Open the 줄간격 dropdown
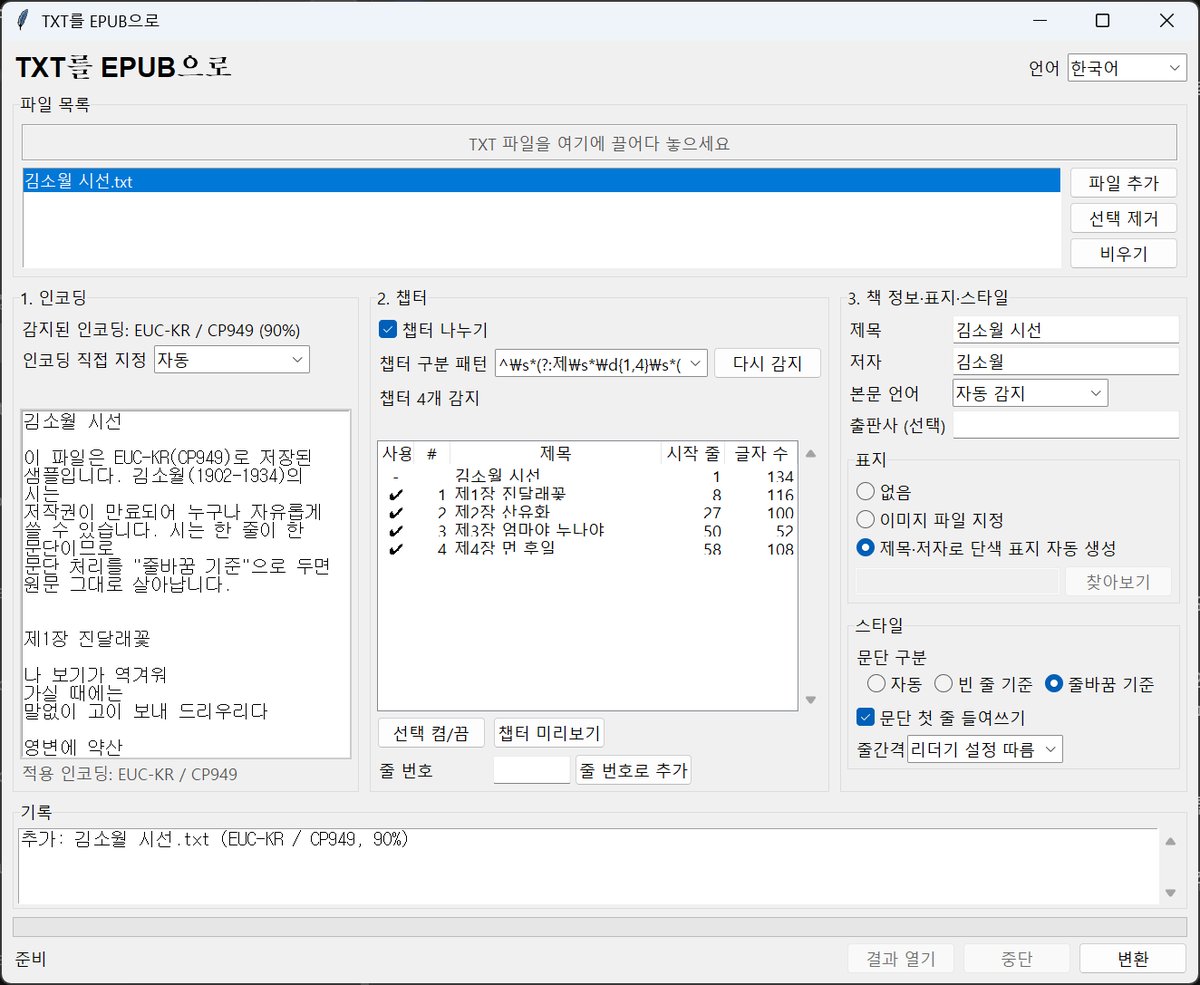The width and height of the screenshot is (1200, 985). pos(984,748)
